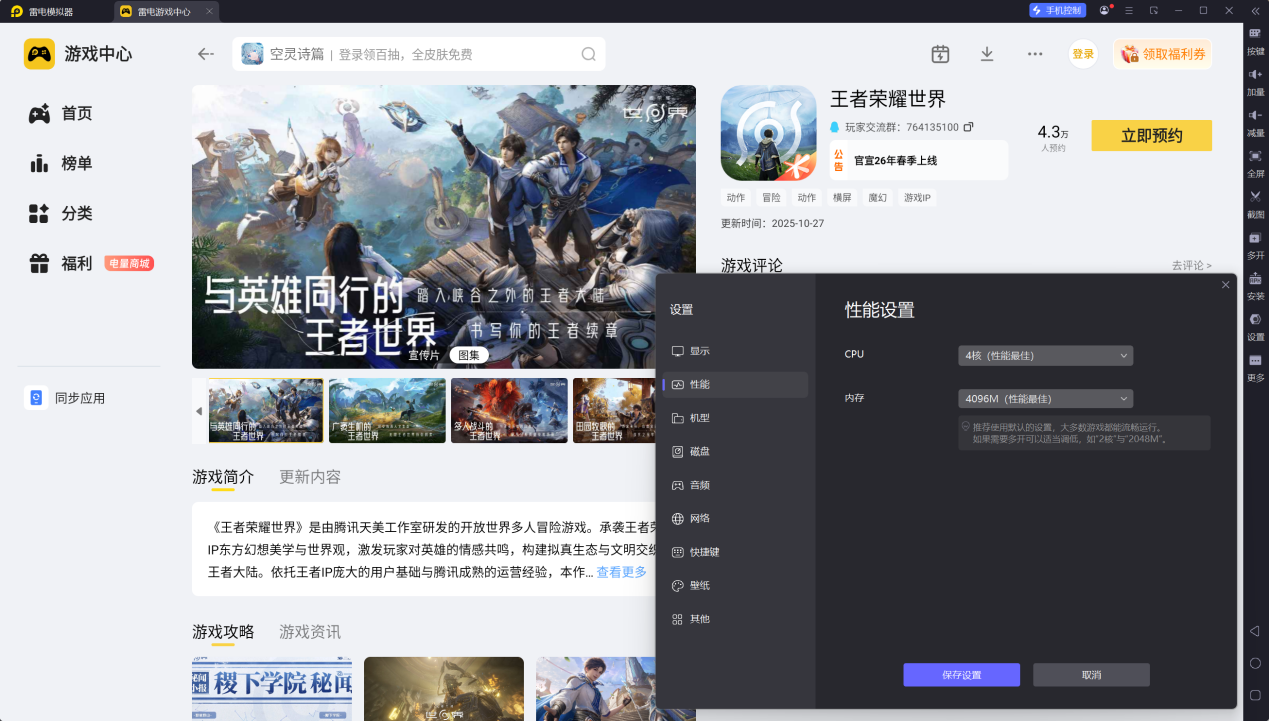Image resolution: width=1269 pixels, height=721 pixels.
Task: Select 性能 in settings sidebar
Action: (735, 385)
